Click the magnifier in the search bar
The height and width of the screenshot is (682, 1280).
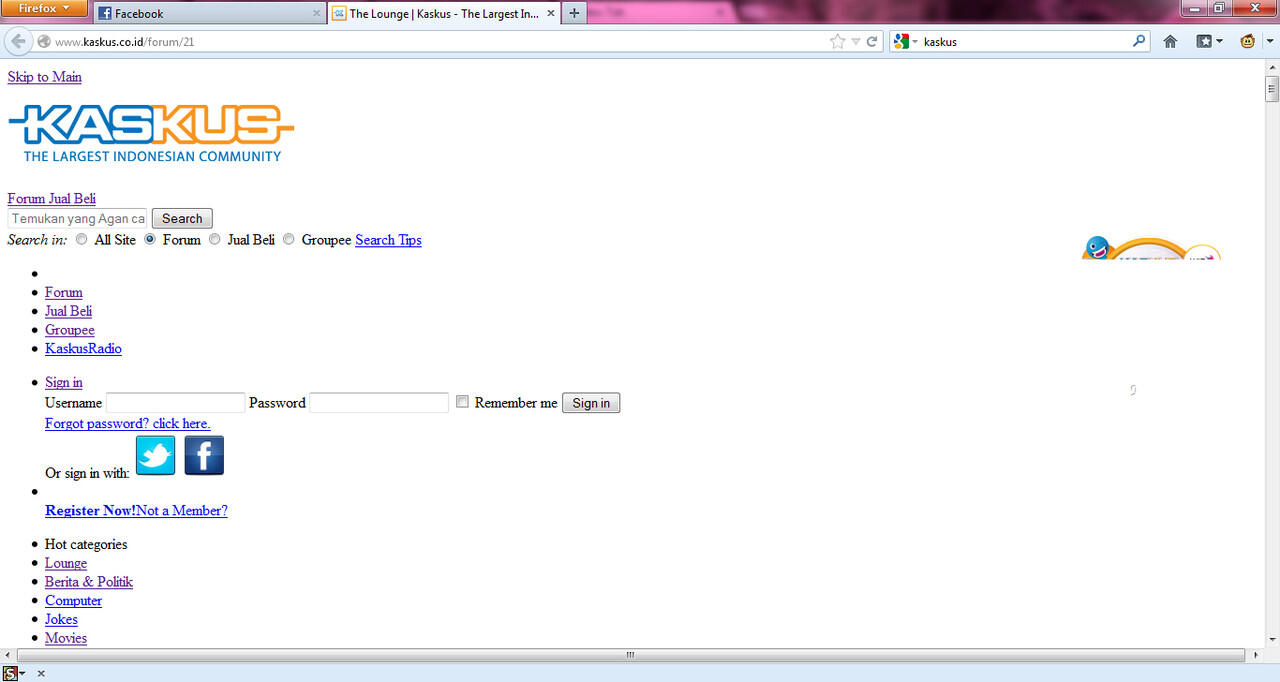pyautogui.click(x=1139, y=41)
